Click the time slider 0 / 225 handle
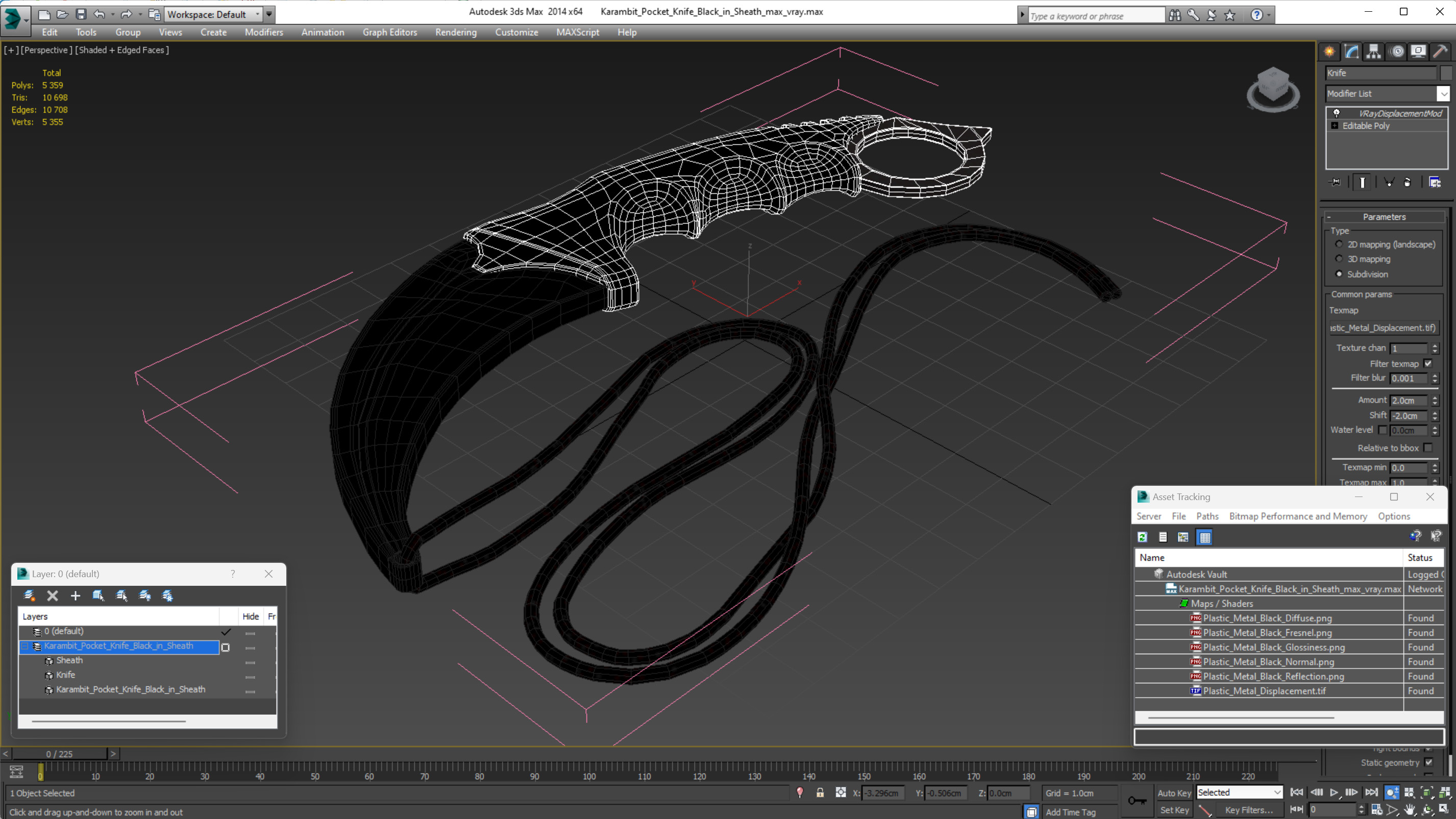1456x819 pixels. (x=59, y=754)
